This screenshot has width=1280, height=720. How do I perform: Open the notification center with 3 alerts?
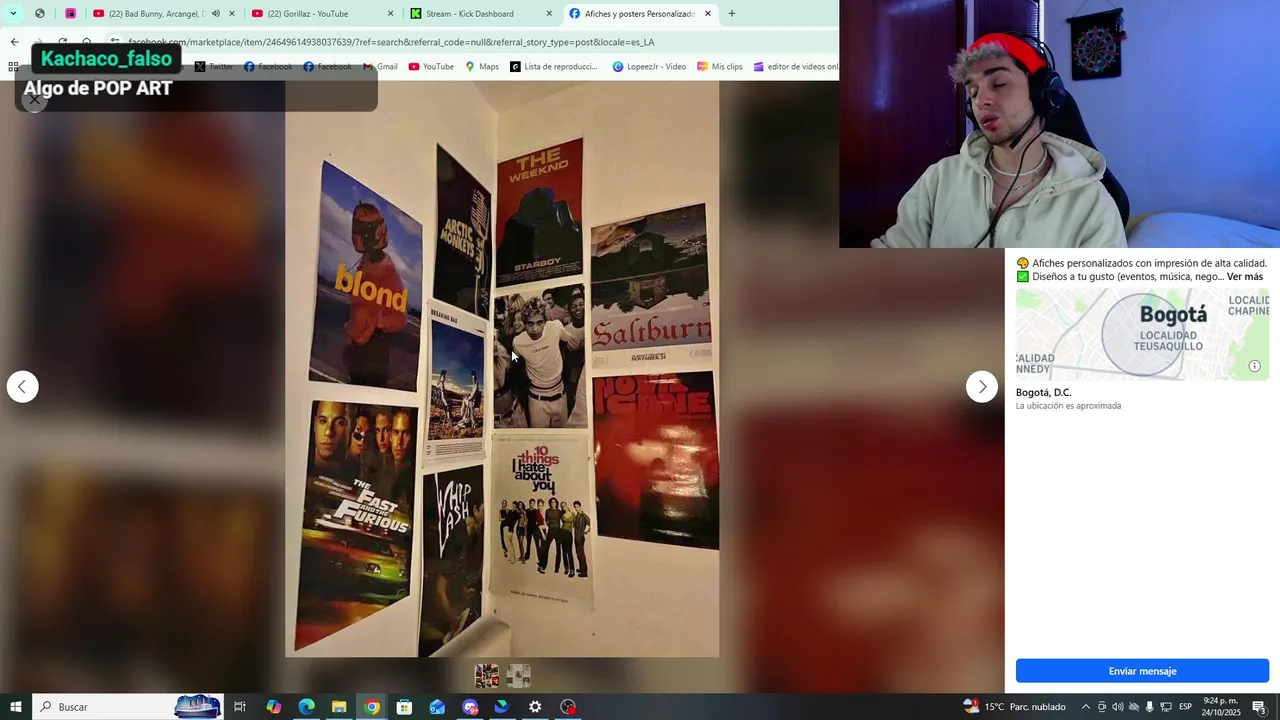1260,707
